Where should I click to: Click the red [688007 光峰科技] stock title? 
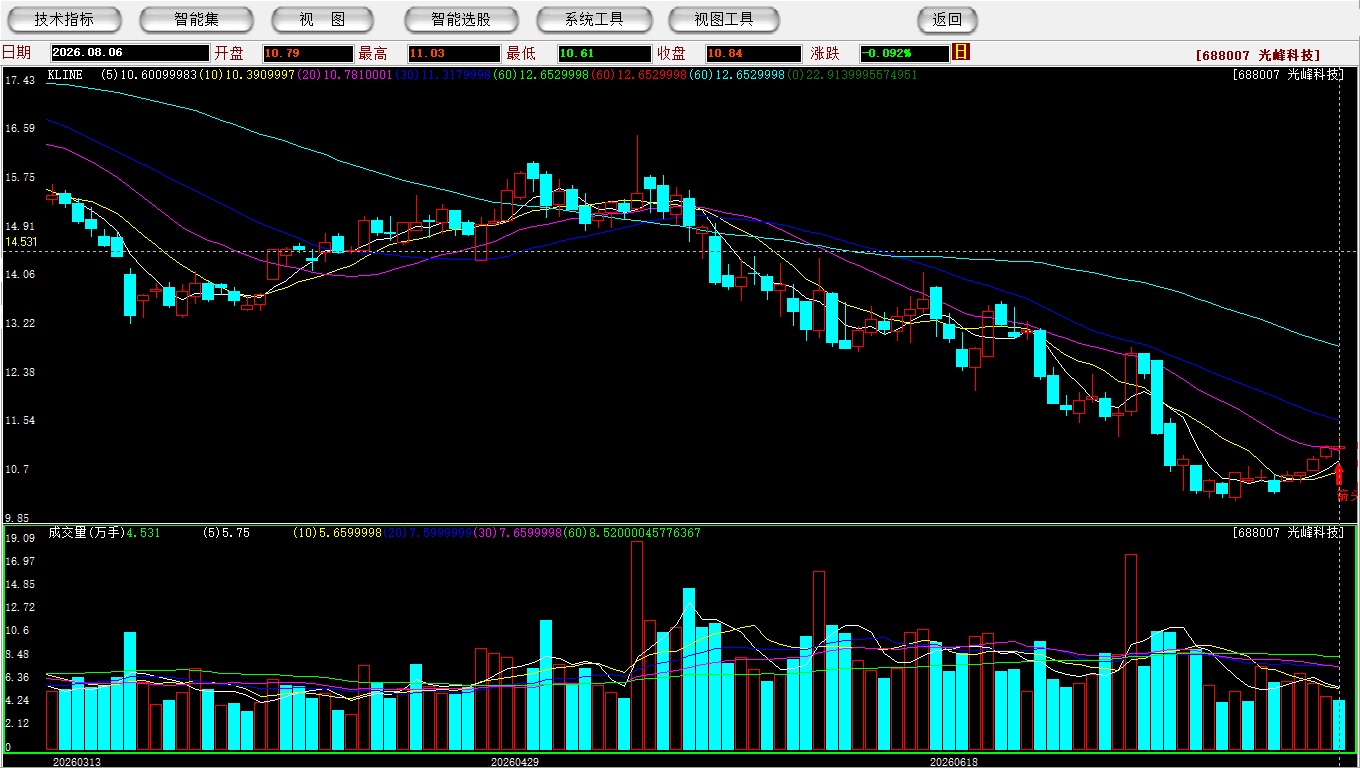click(x=1258, y=56)
